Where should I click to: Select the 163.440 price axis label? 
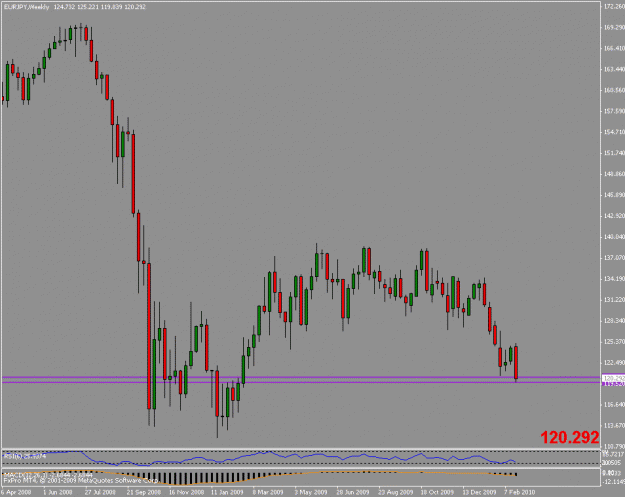pyautogui.click(x=614, y=69)
